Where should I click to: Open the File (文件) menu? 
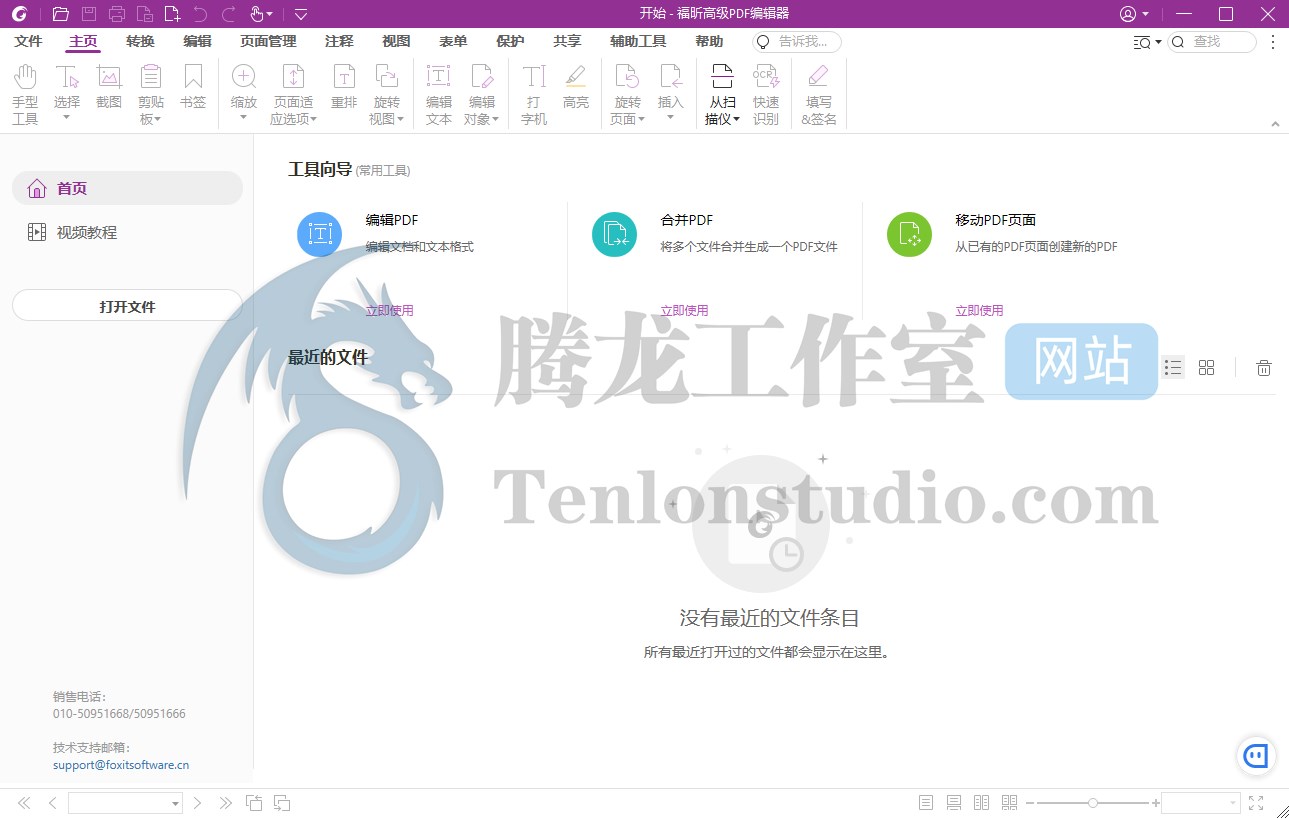point(28,42)
